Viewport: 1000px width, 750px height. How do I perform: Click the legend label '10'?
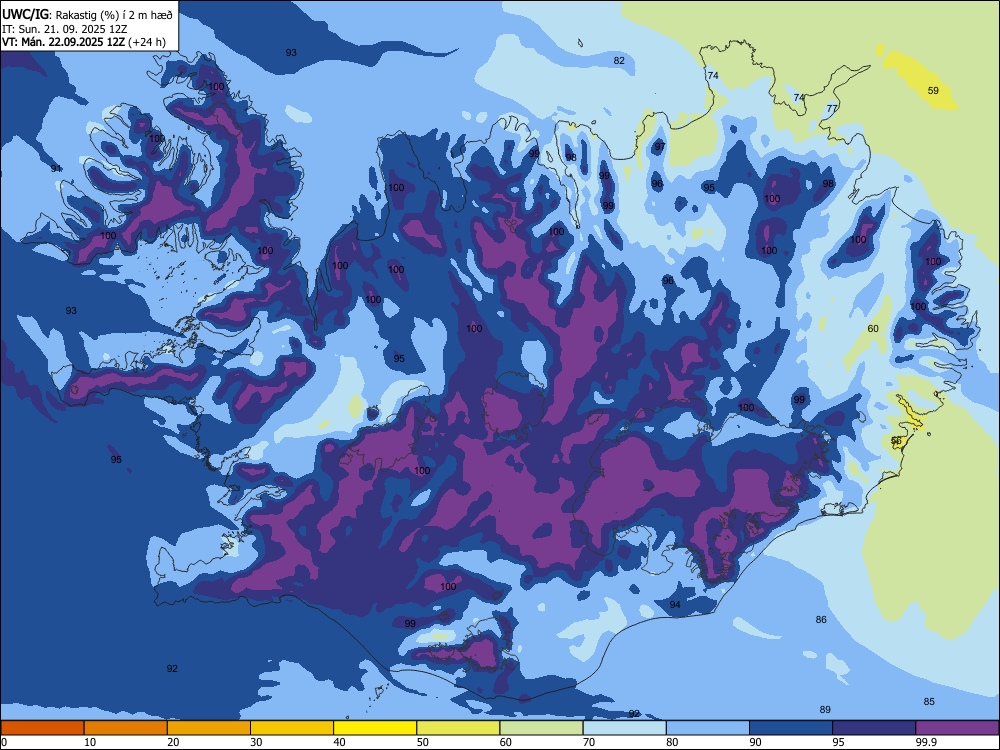tap(90, 742)
